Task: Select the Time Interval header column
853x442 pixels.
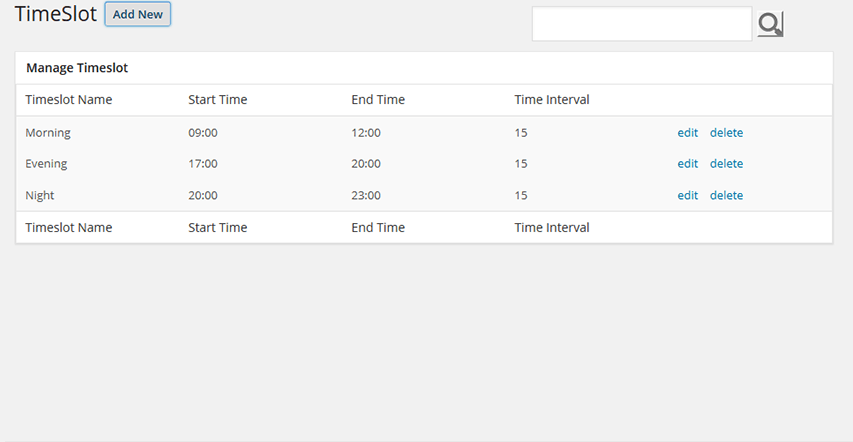Action: pyautogui.click(x=552, y=100)
